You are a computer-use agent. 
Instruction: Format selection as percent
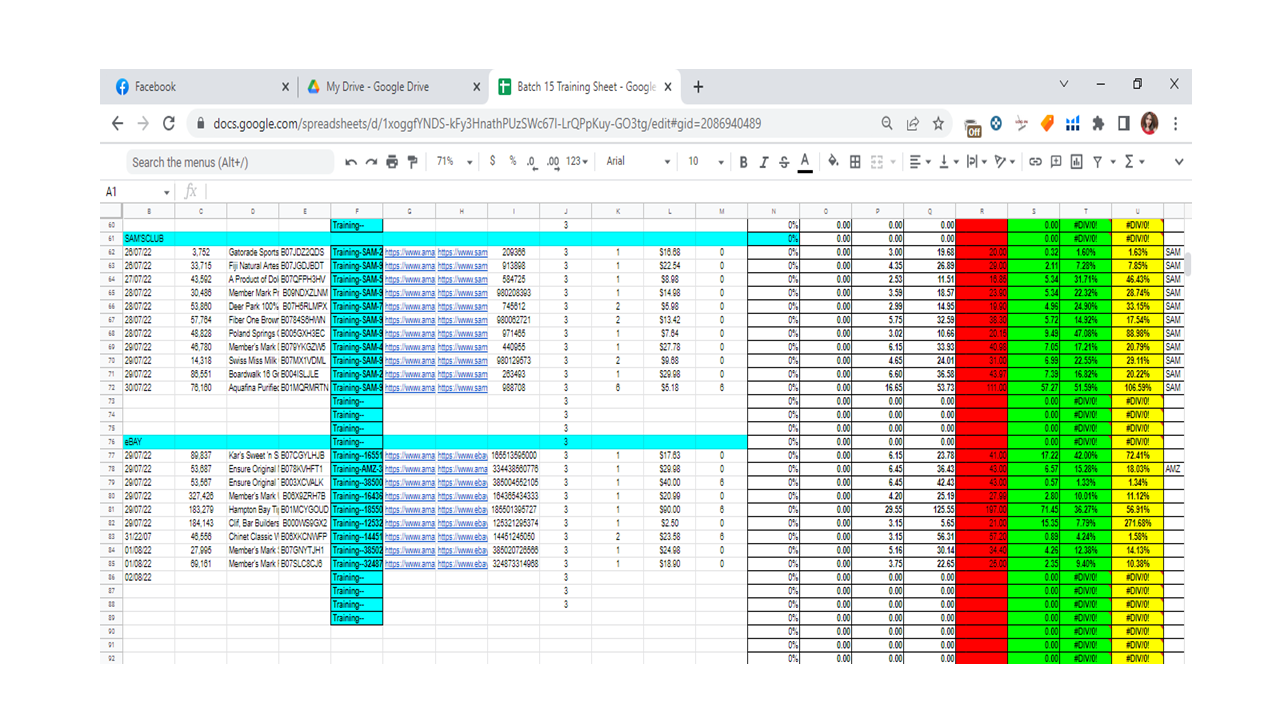coord(513,161)
